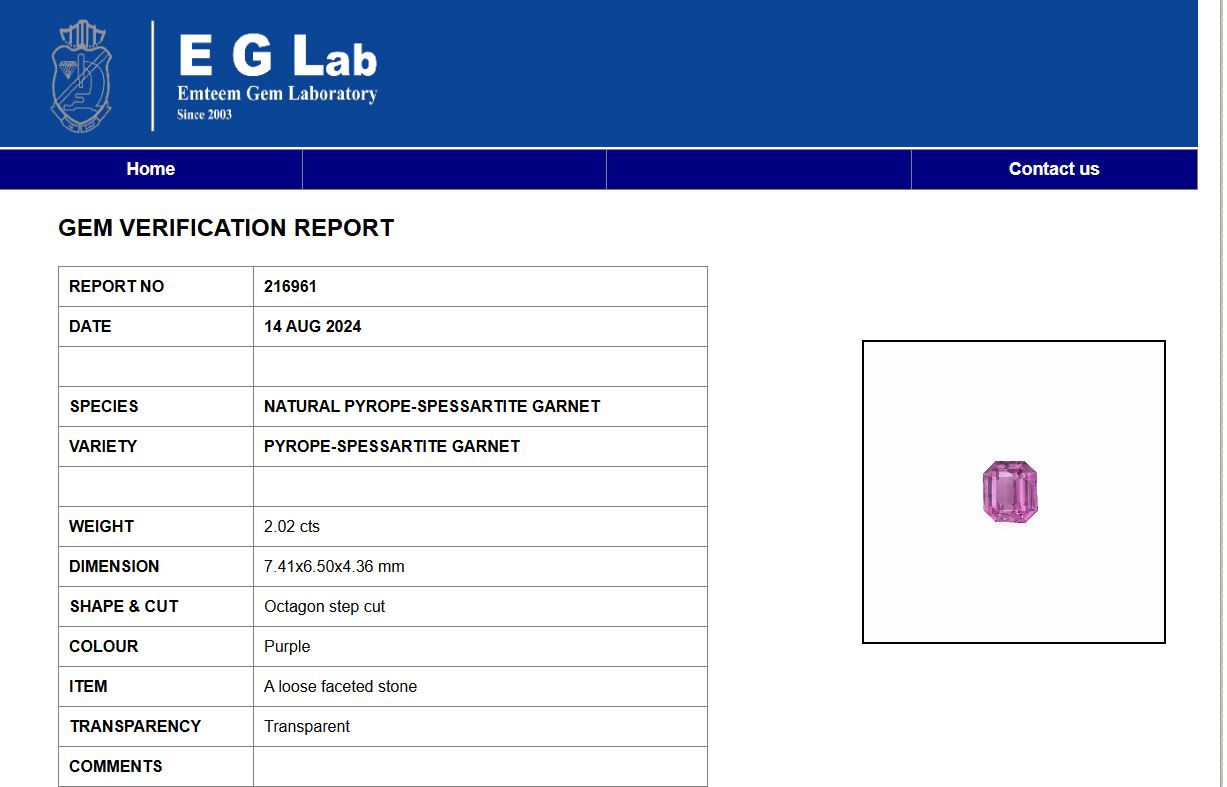Click the dimension value 7.41x6.50x4.36 mm
1227x787 pixels.
pos(334,567)
